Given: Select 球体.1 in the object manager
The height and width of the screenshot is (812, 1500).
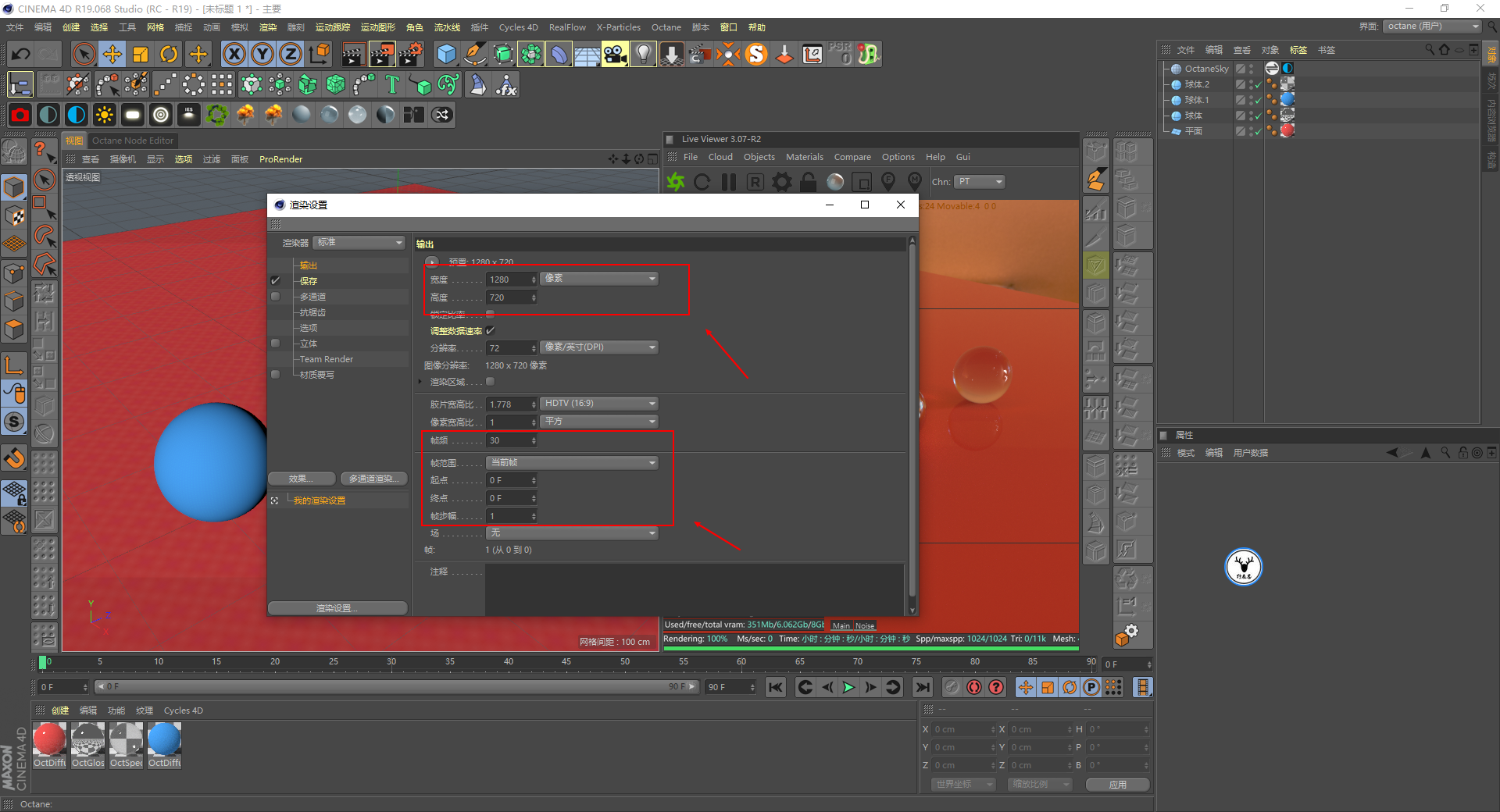Looking at the screenshot, I should click(x=1195, y=100).
